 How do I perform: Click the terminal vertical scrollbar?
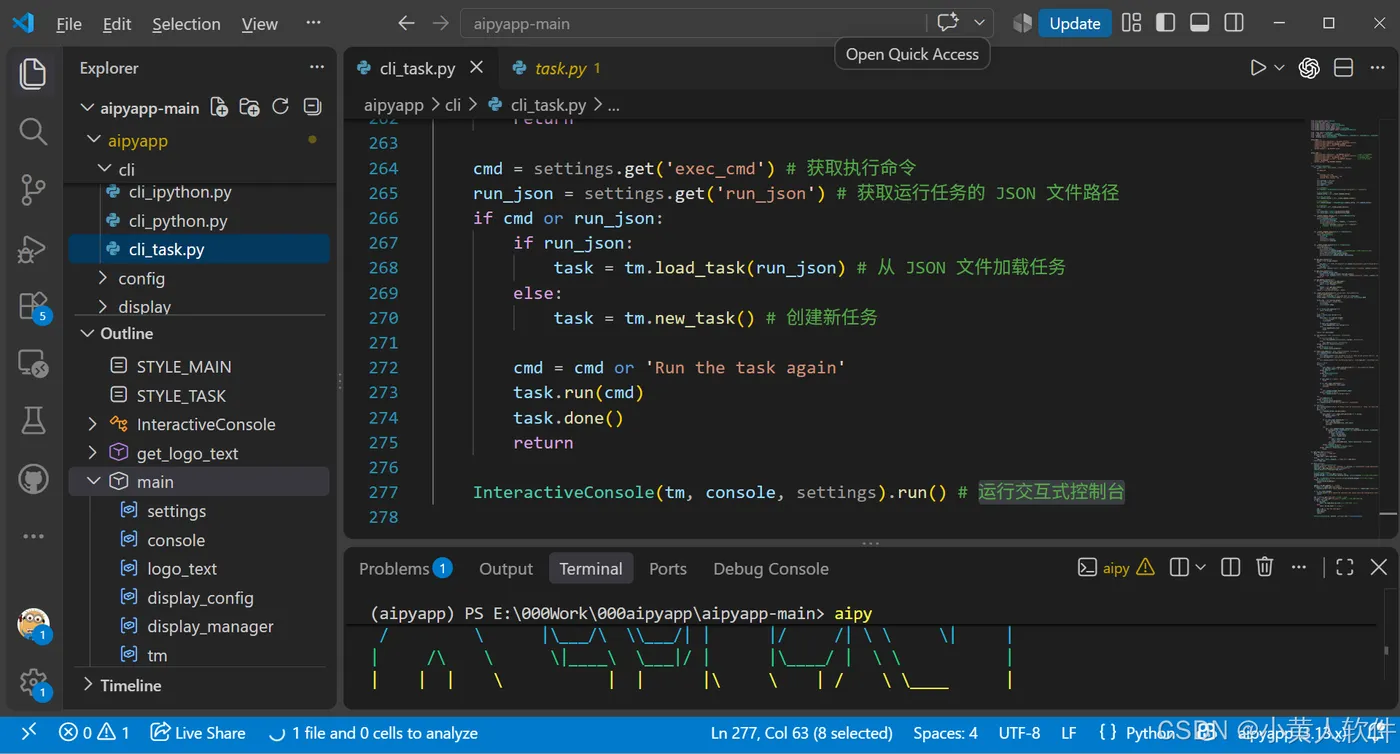pyautogui.click(x=1385, y=650)
